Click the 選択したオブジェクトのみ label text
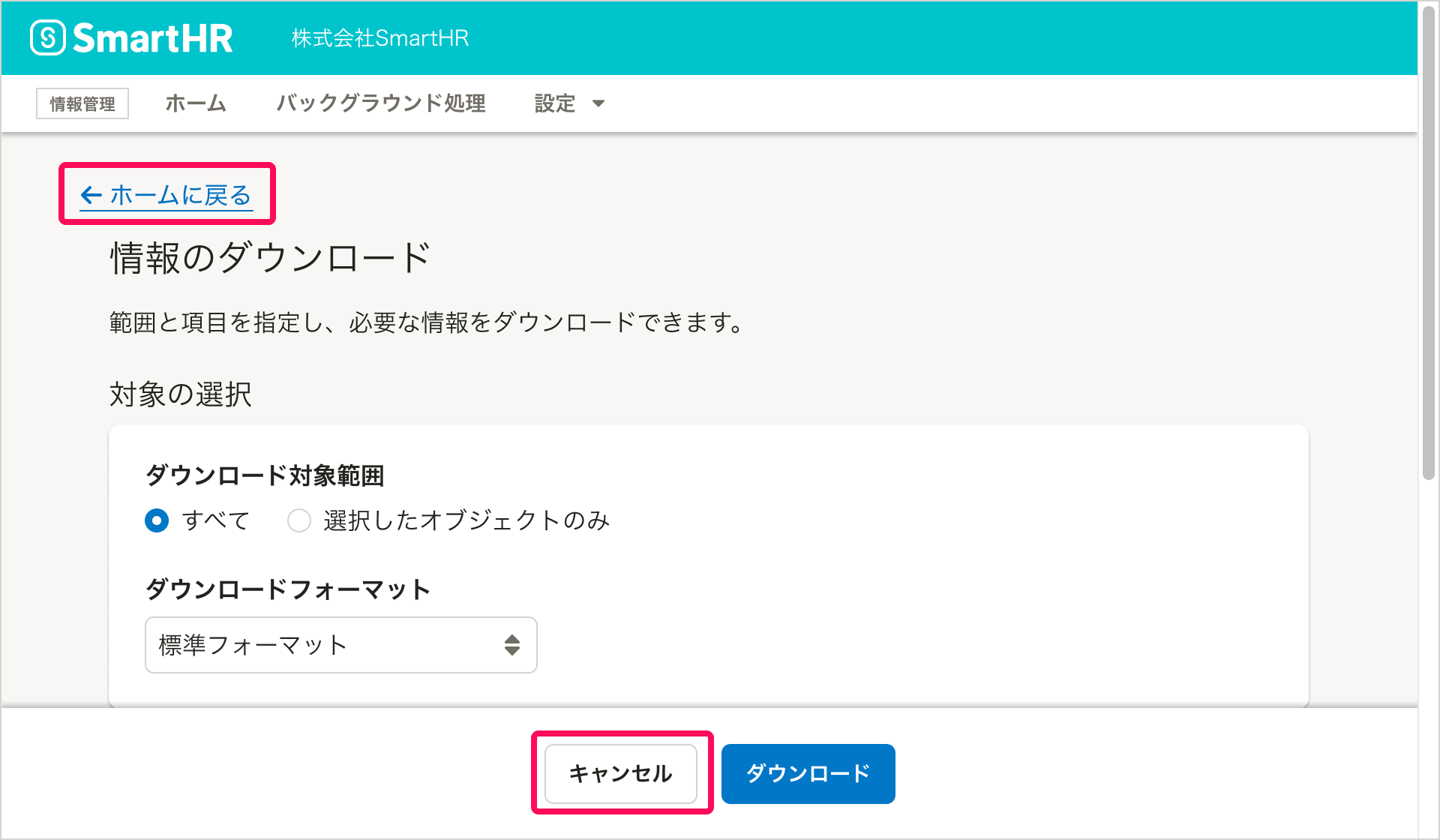This screenshot has height=840, width=1440. (466, 520)
